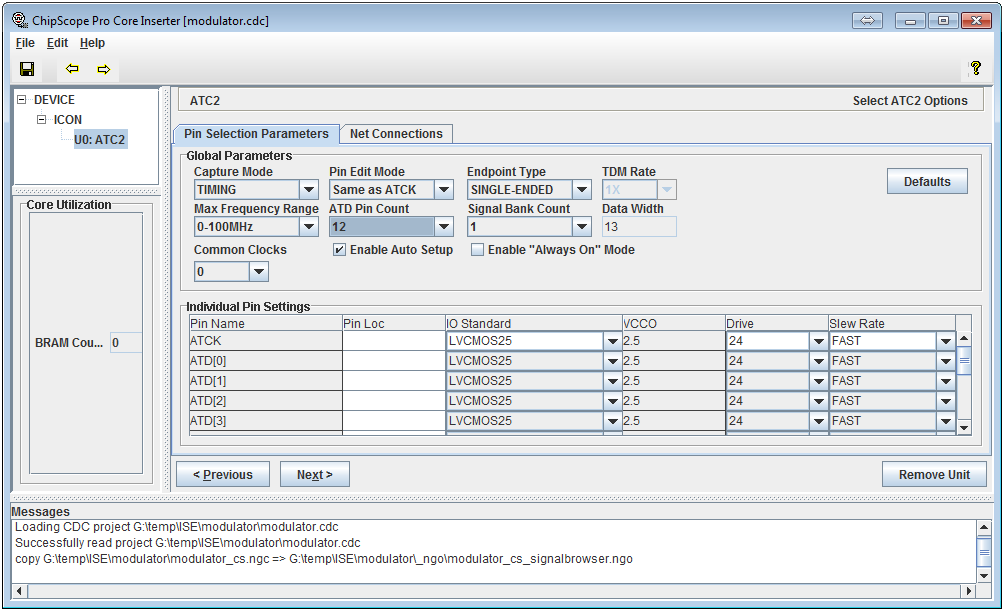Click the ATD[0] Pin Loc cell

(x=394, y=361)
